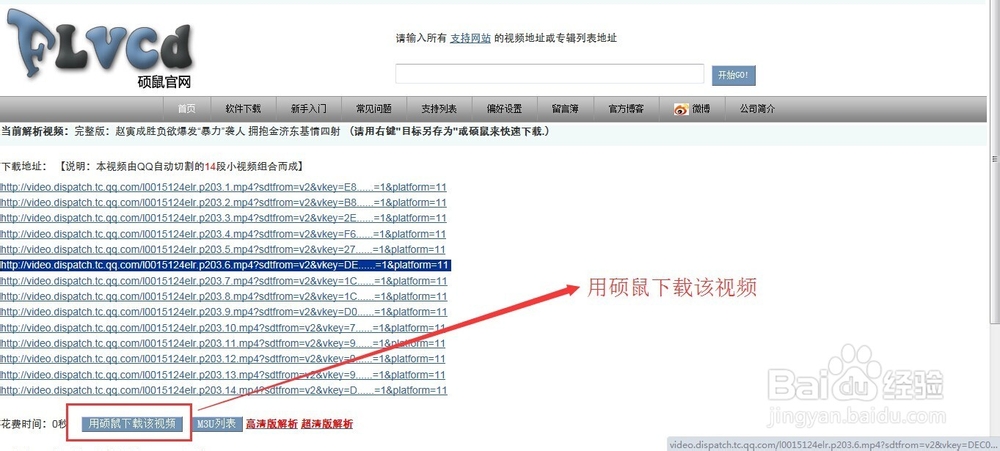This screenshot has width=1000, height=451.
Task: Open the p203.13.mp4 download link
Action: coord(223,375)
